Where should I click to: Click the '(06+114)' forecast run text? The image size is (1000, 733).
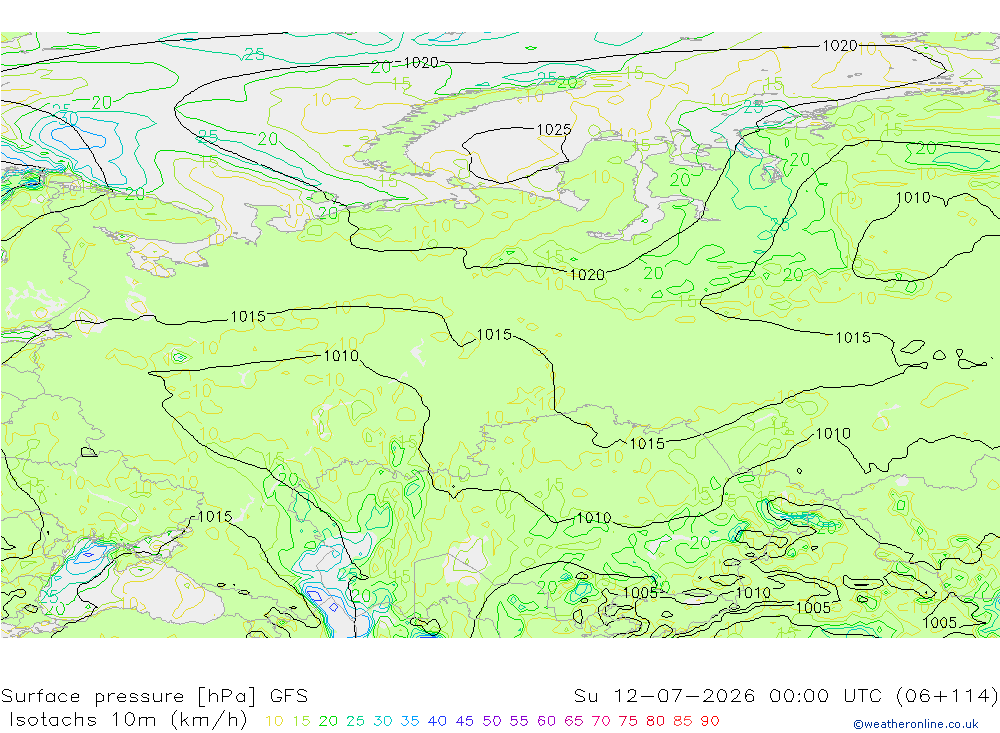coord(947,695)
